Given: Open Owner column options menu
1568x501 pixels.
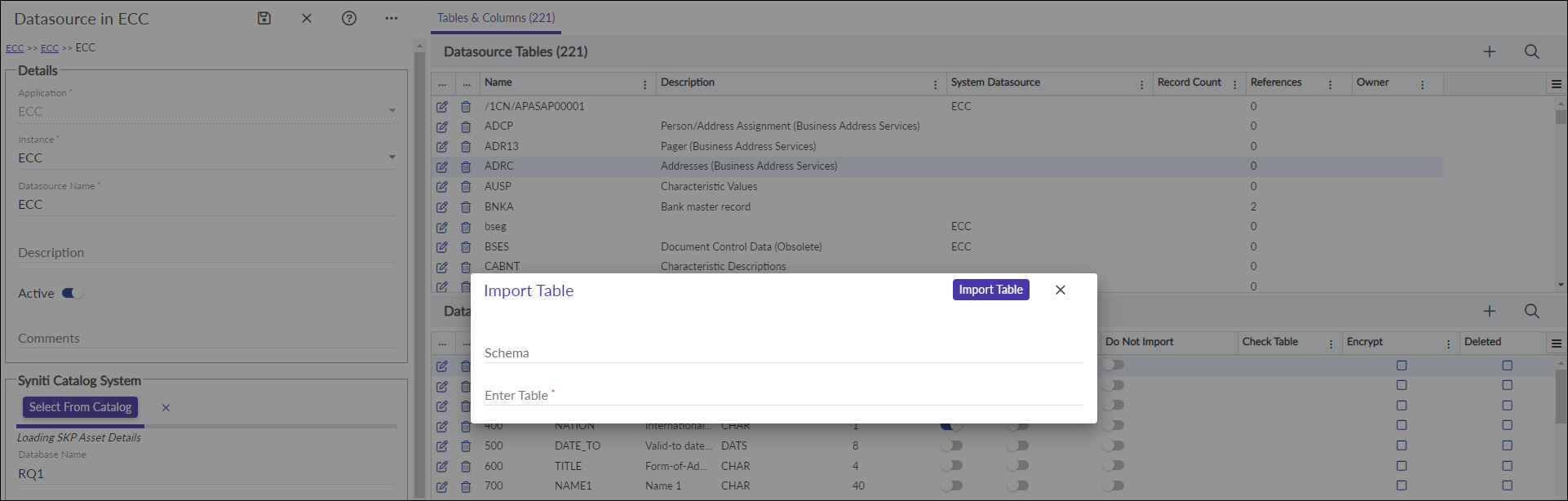Looking at the screenshot, I should pos(1422,84).
